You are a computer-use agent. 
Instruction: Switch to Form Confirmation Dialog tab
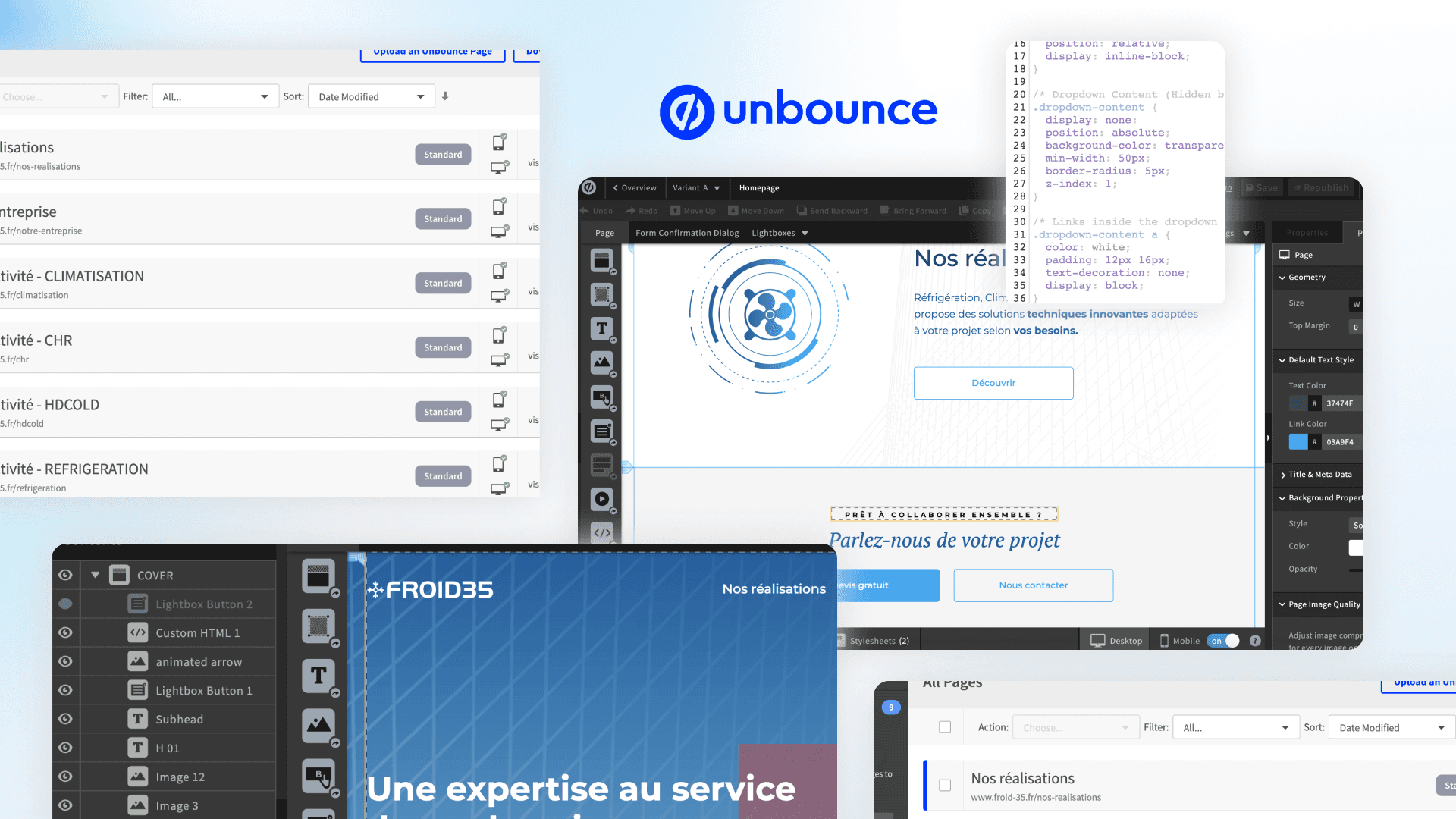click(686, 233)
